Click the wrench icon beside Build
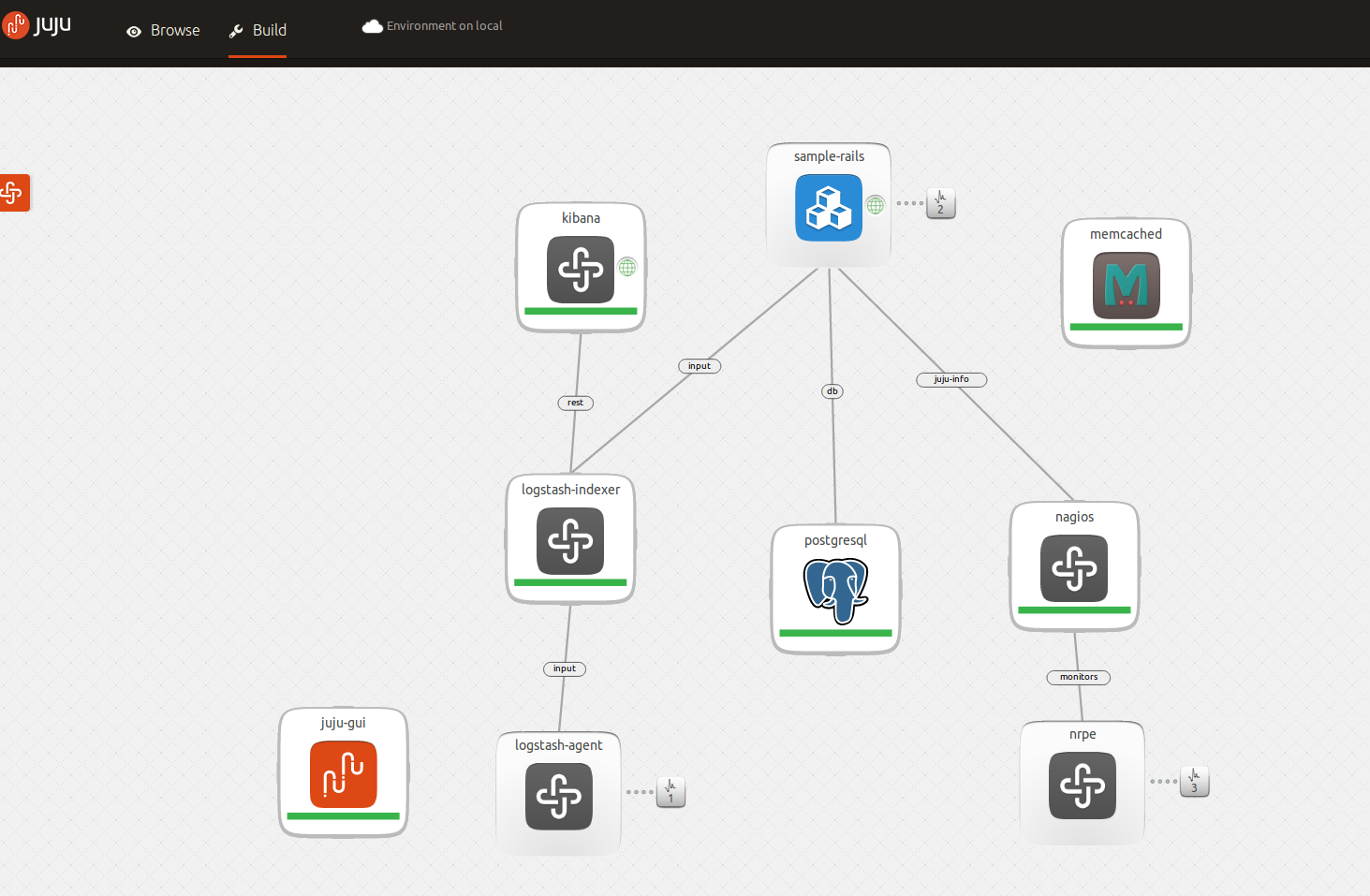Viewport: 1370px width, 896px height. 236,31
